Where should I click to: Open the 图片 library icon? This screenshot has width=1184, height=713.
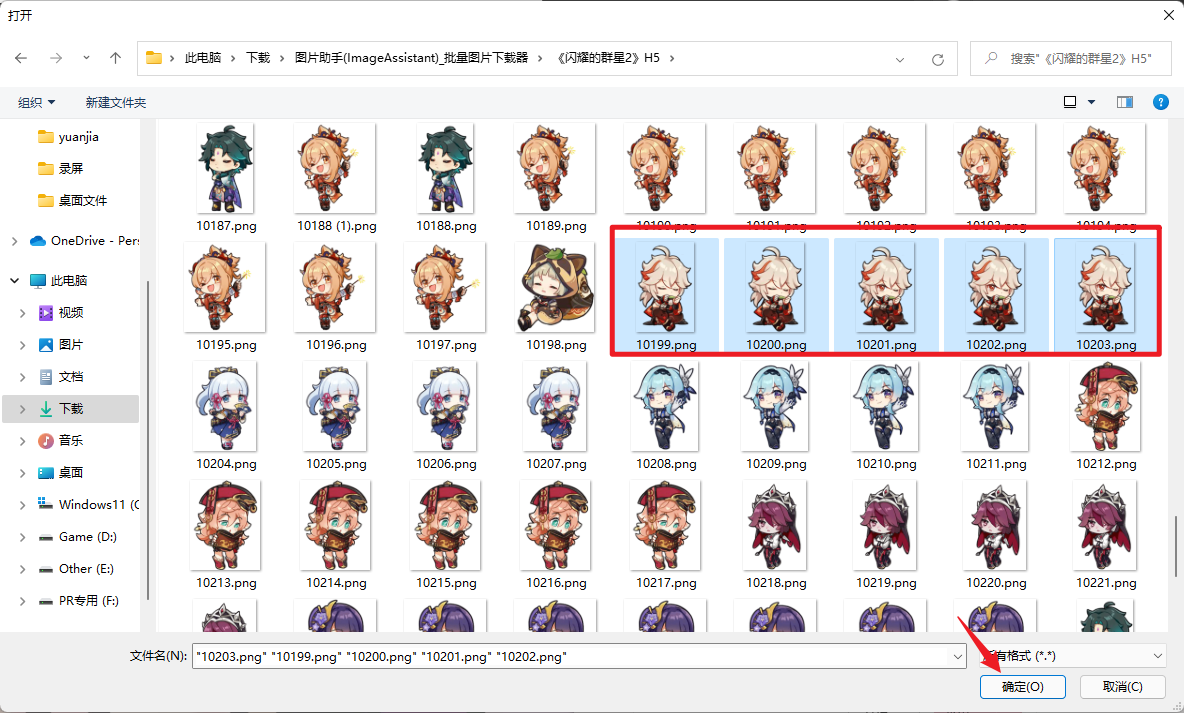45,344
